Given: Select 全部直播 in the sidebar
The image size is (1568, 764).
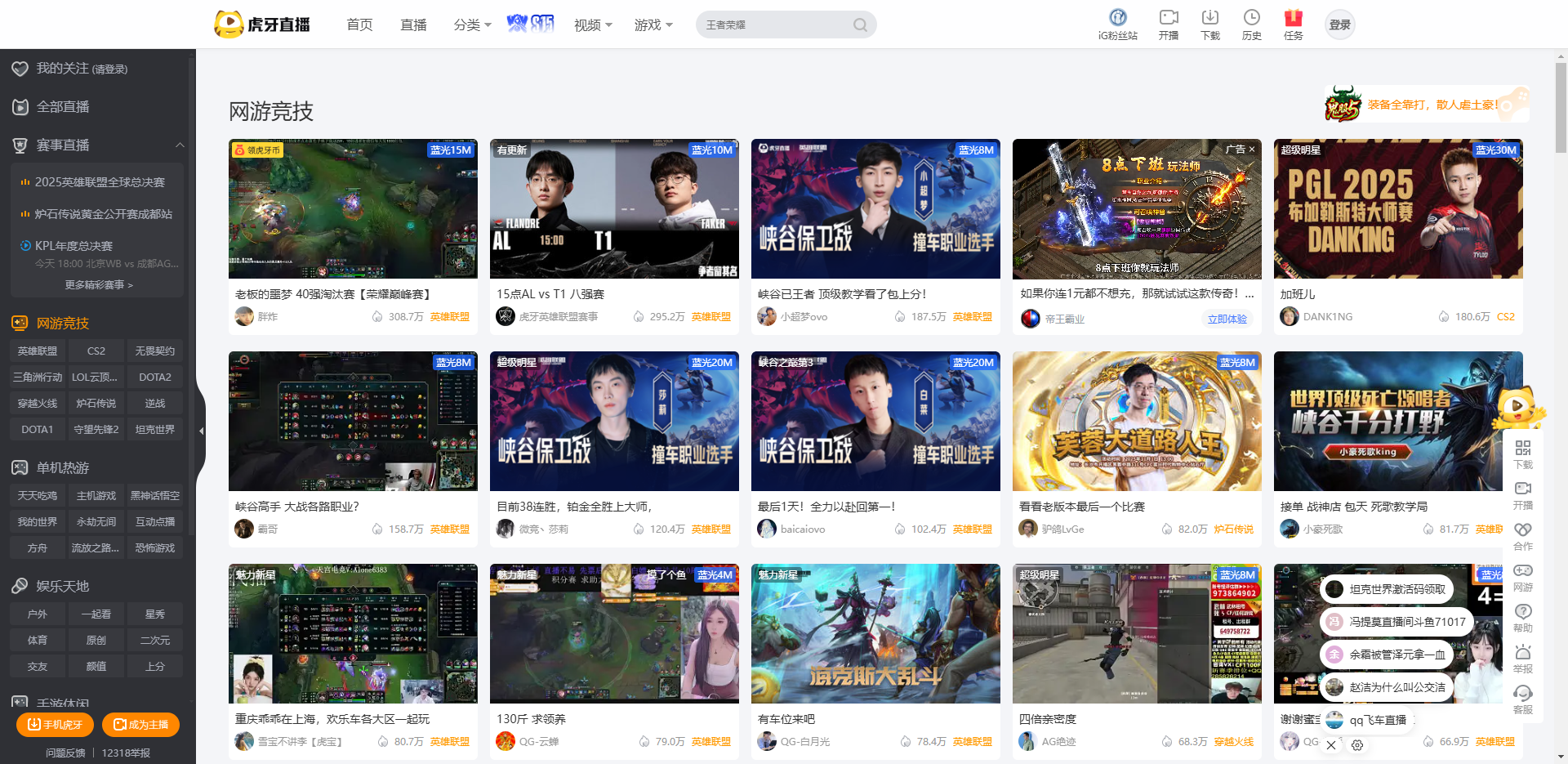Looking at the screenshot, I should pos(63,107).
